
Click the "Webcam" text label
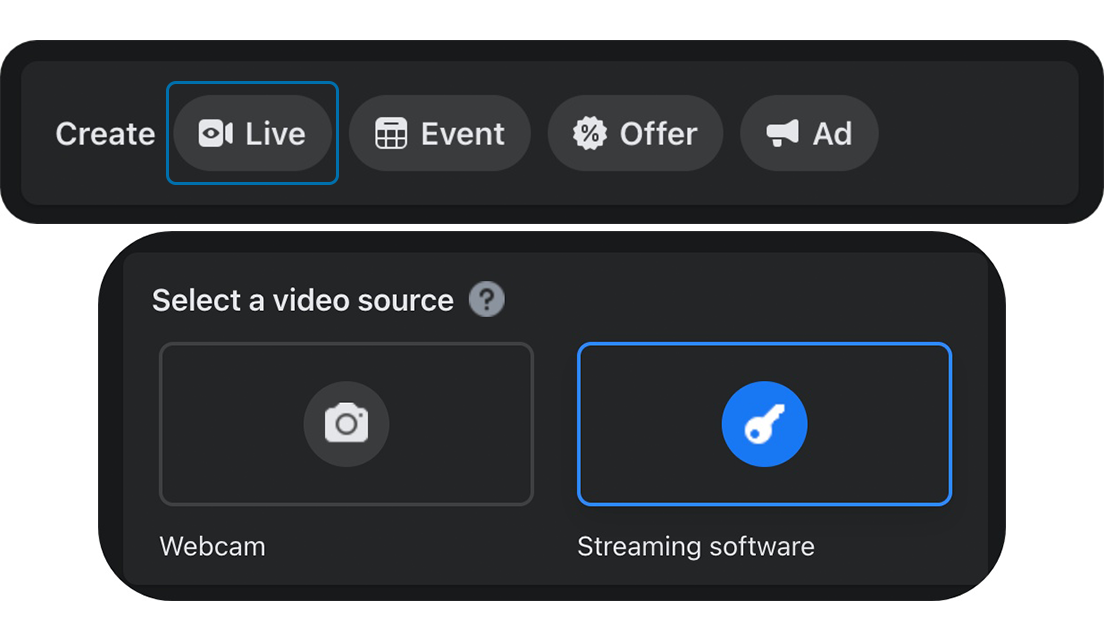212,547
